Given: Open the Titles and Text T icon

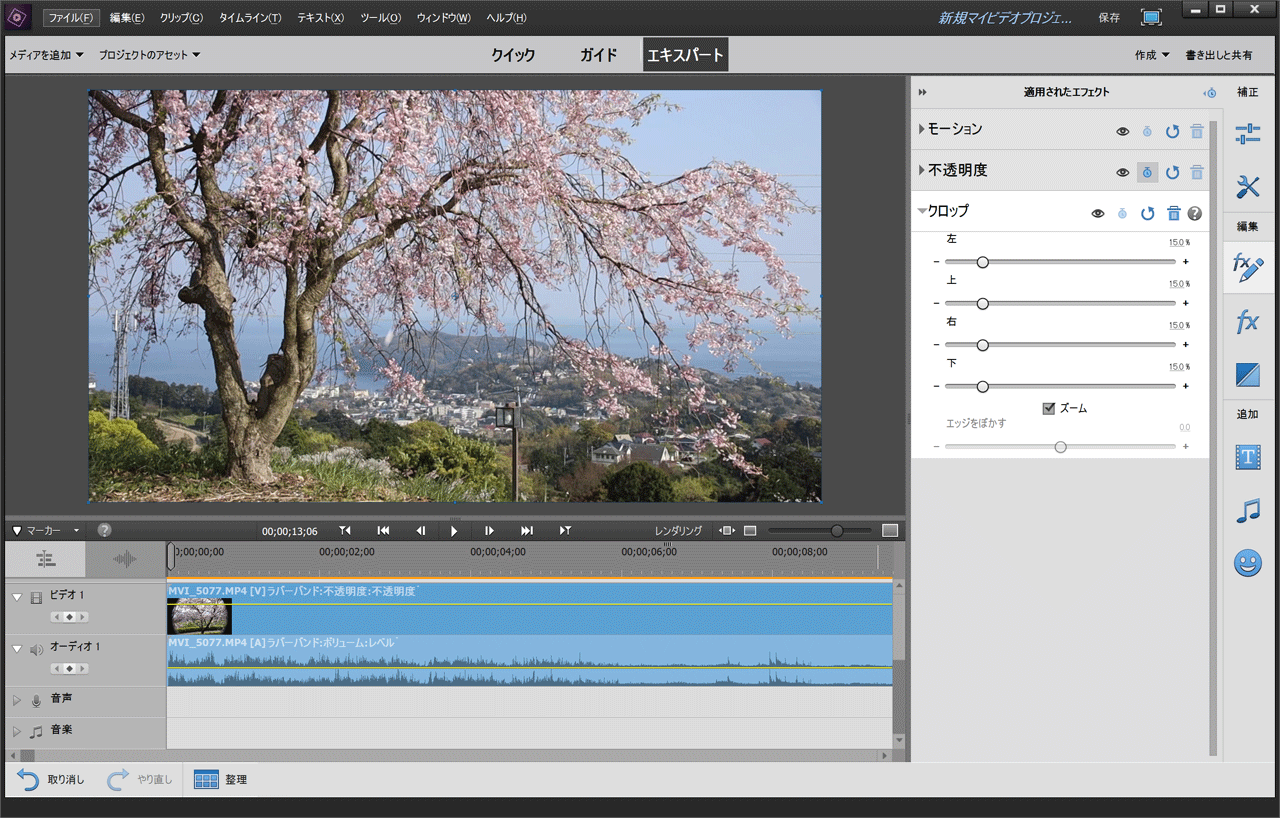Looking at the screenshot, I should click(1247, 457).
